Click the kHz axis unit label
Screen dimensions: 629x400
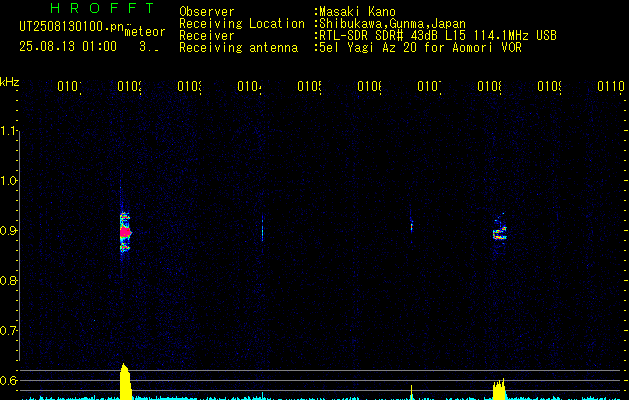coord(9,82)
